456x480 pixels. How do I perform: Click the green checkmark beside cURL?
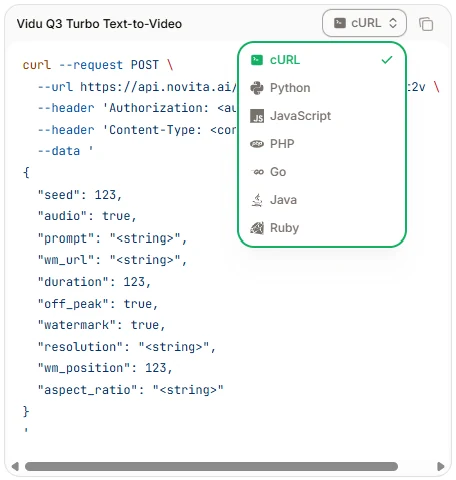coord(387,60)
